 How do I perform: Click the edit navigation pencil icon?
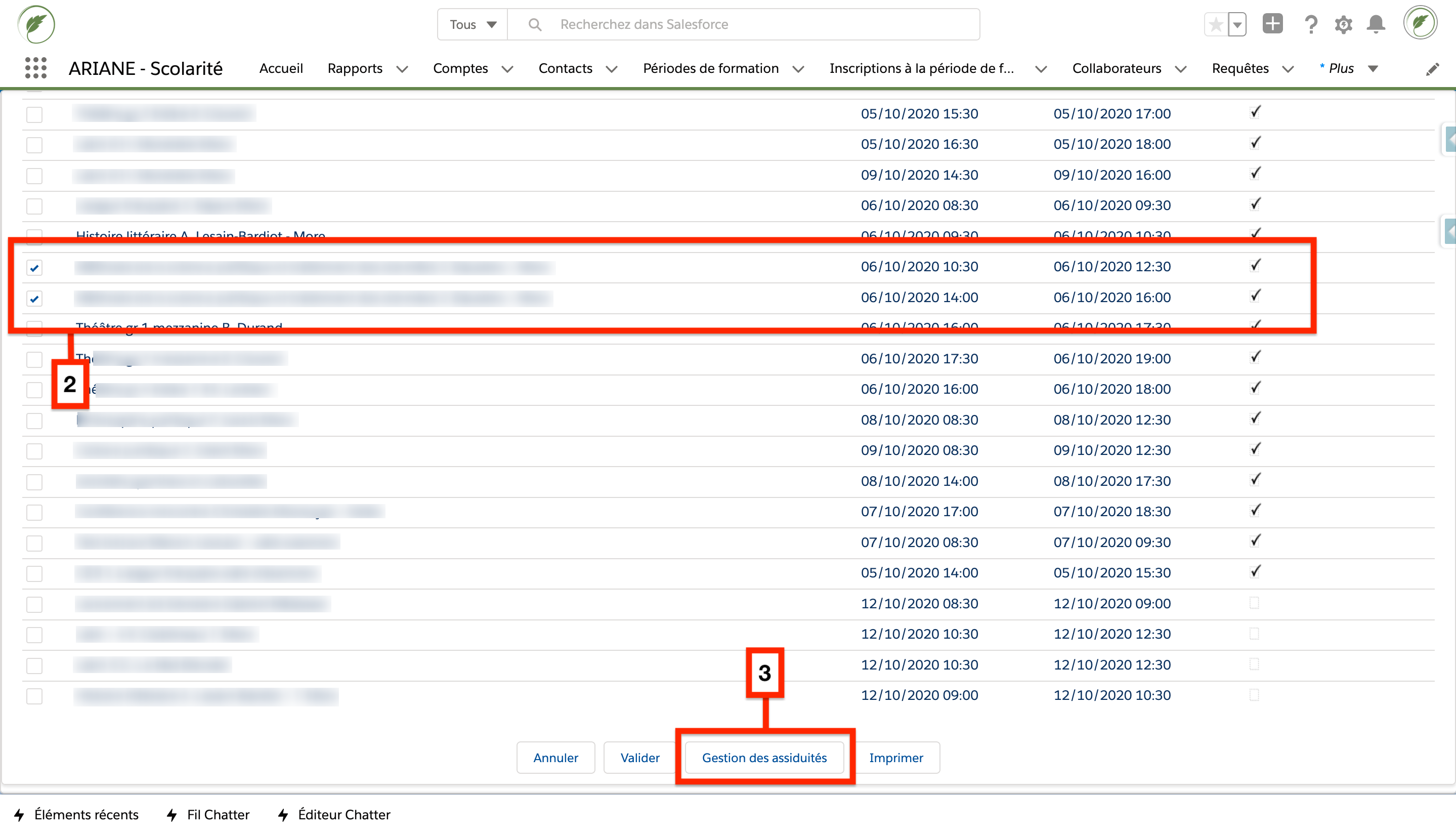1432,69
